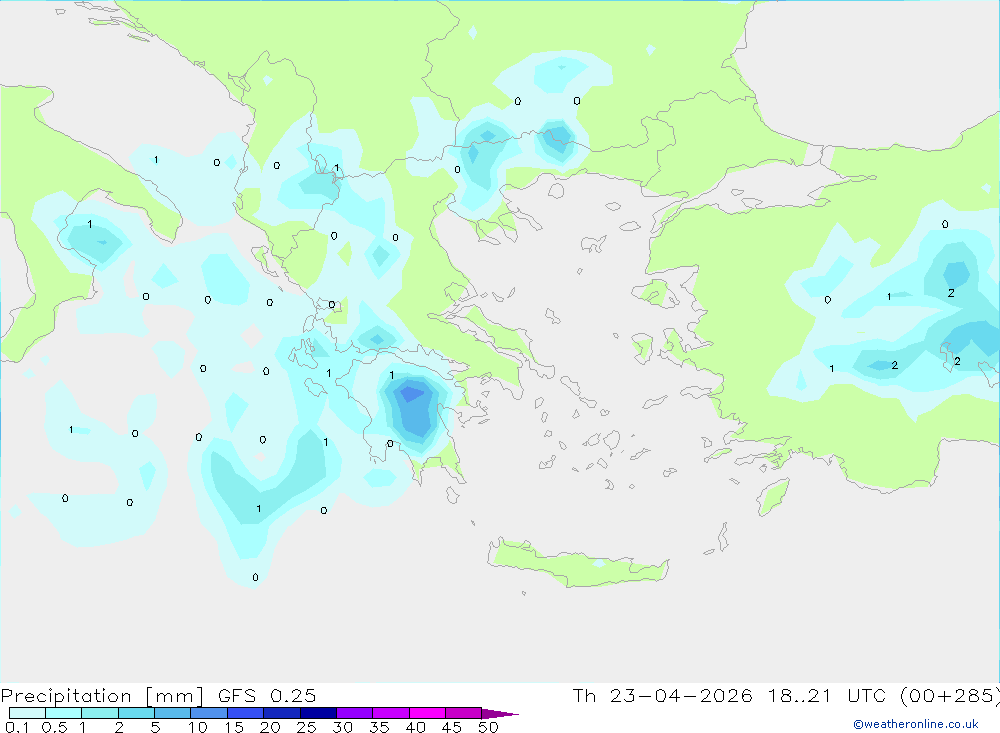Click the dark blue Peloponnese precipitation maximum
The image size is (1000, 733).
411,394
